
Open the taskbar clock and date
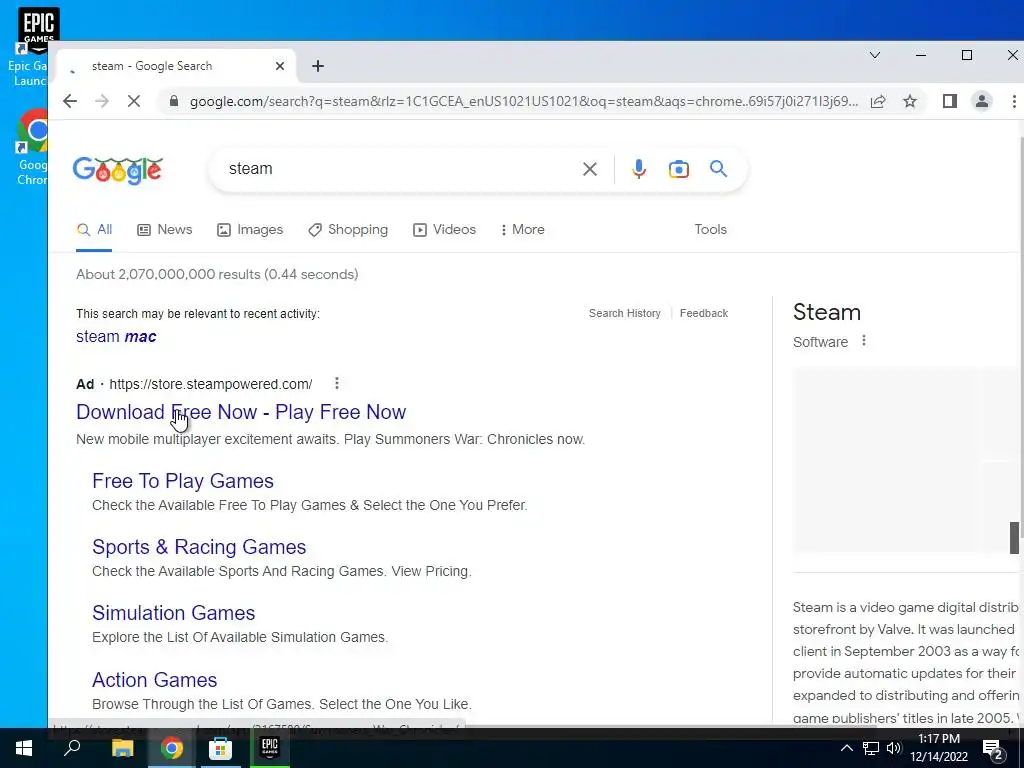click(x=939, y=748)
